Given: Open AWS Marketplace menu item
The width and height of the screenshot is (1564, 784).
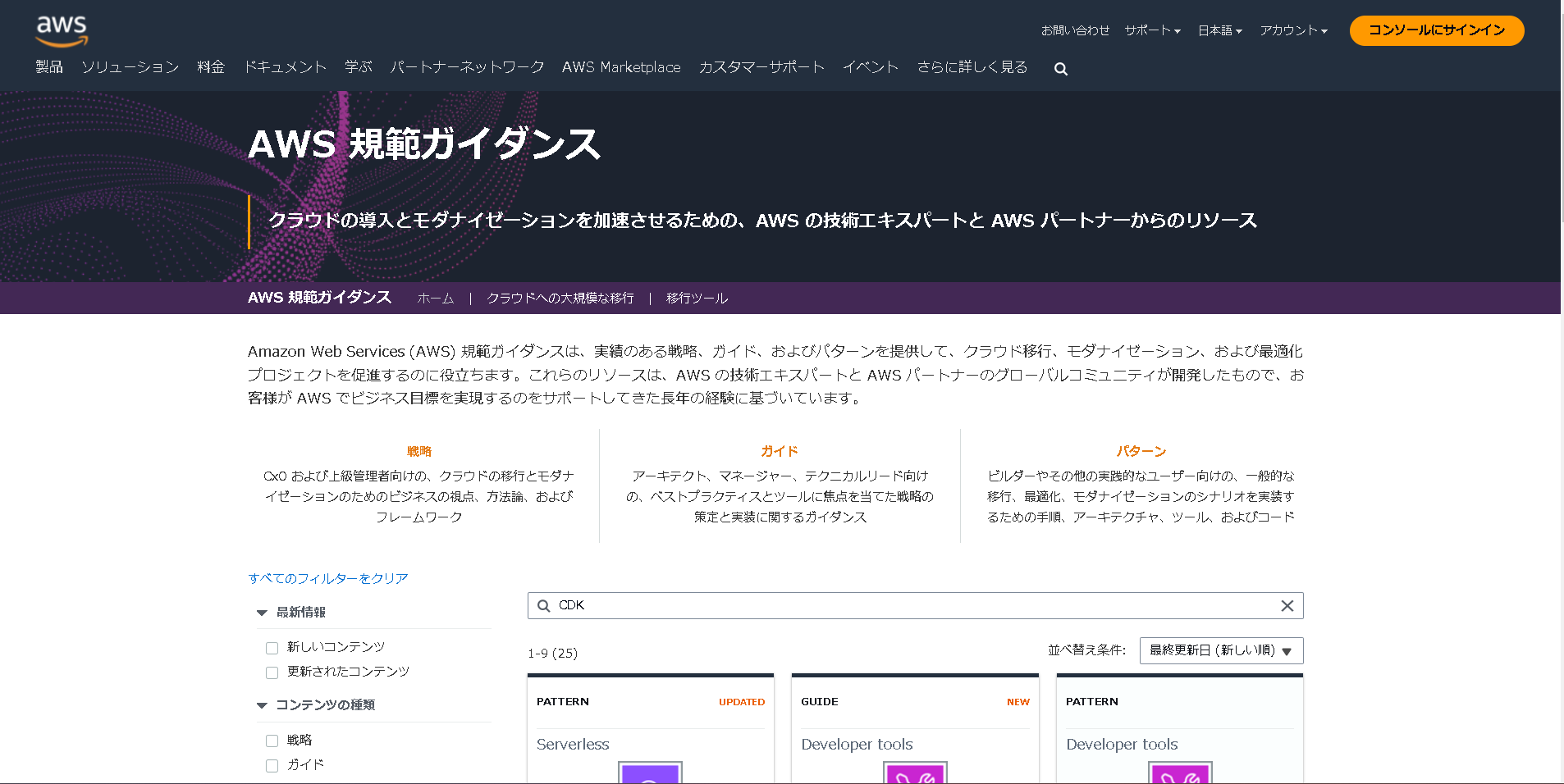Looking at the screenshot, I should point(621,67).
